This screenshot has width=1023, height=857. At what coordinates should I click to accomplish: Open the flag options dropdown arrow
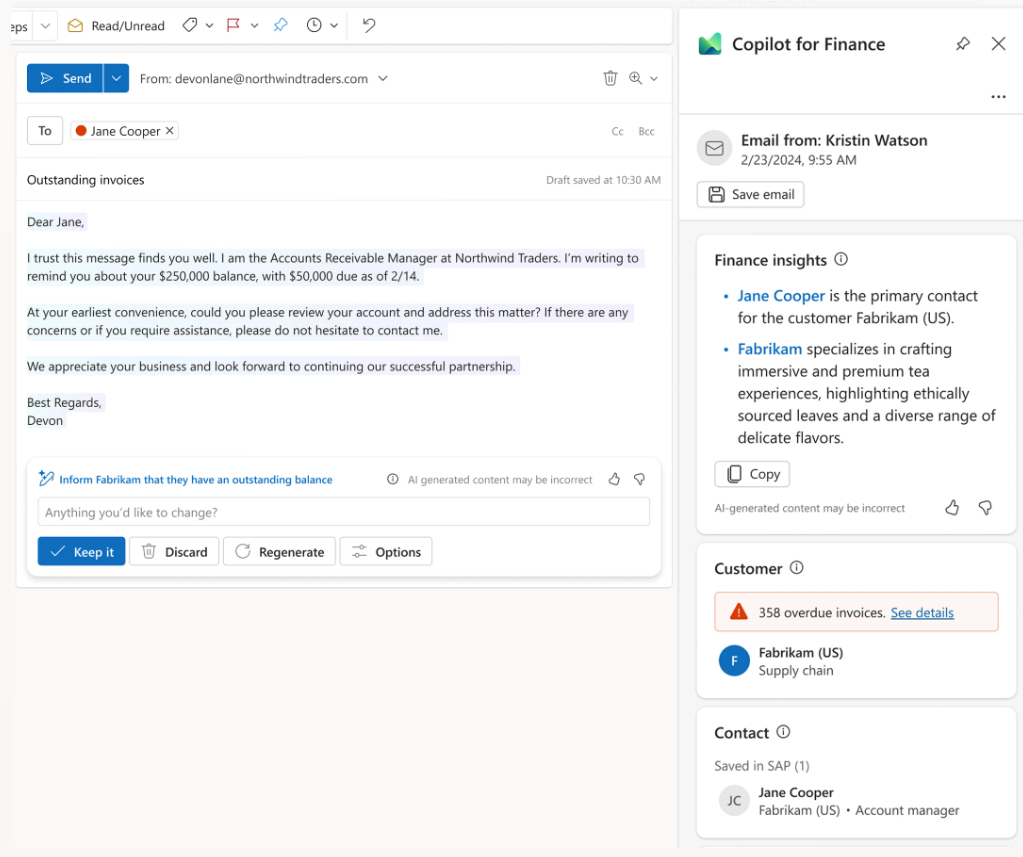click(x=254, y=25)
